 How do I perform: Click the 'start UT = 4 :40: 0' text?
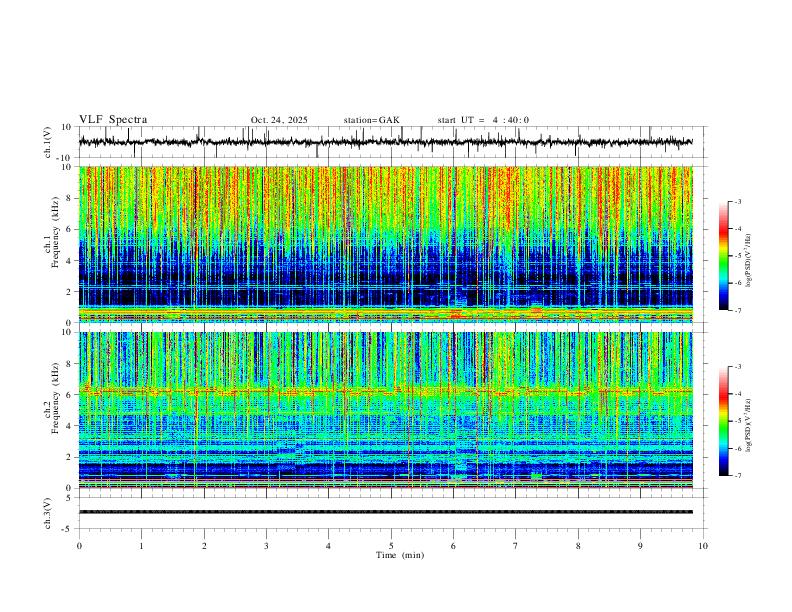pyautogui.click(x=483, y=120)
